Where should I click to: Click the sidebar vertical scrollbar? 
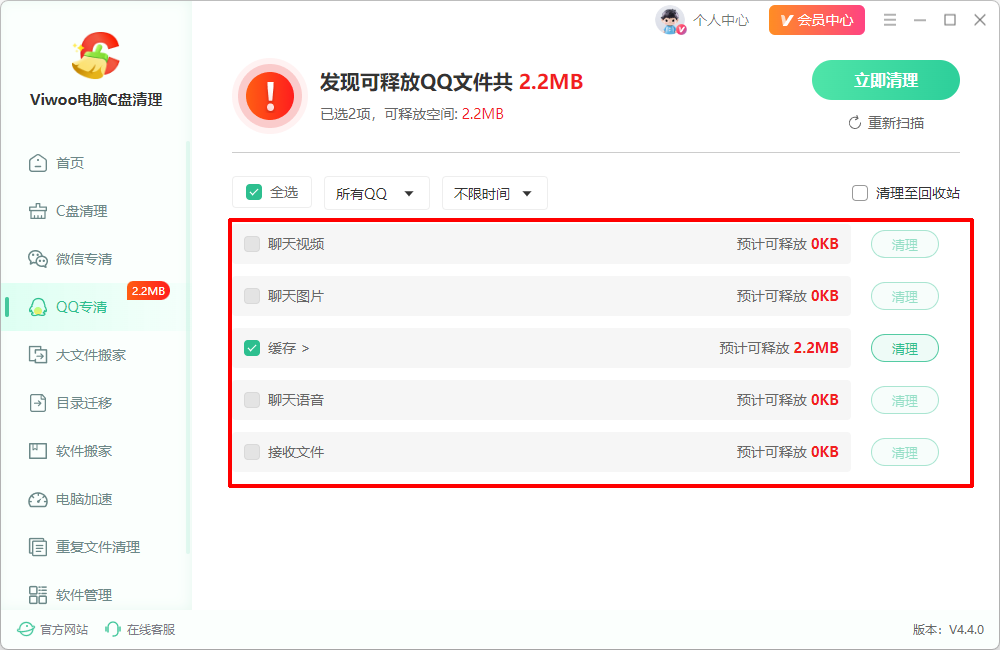point(188,348)
